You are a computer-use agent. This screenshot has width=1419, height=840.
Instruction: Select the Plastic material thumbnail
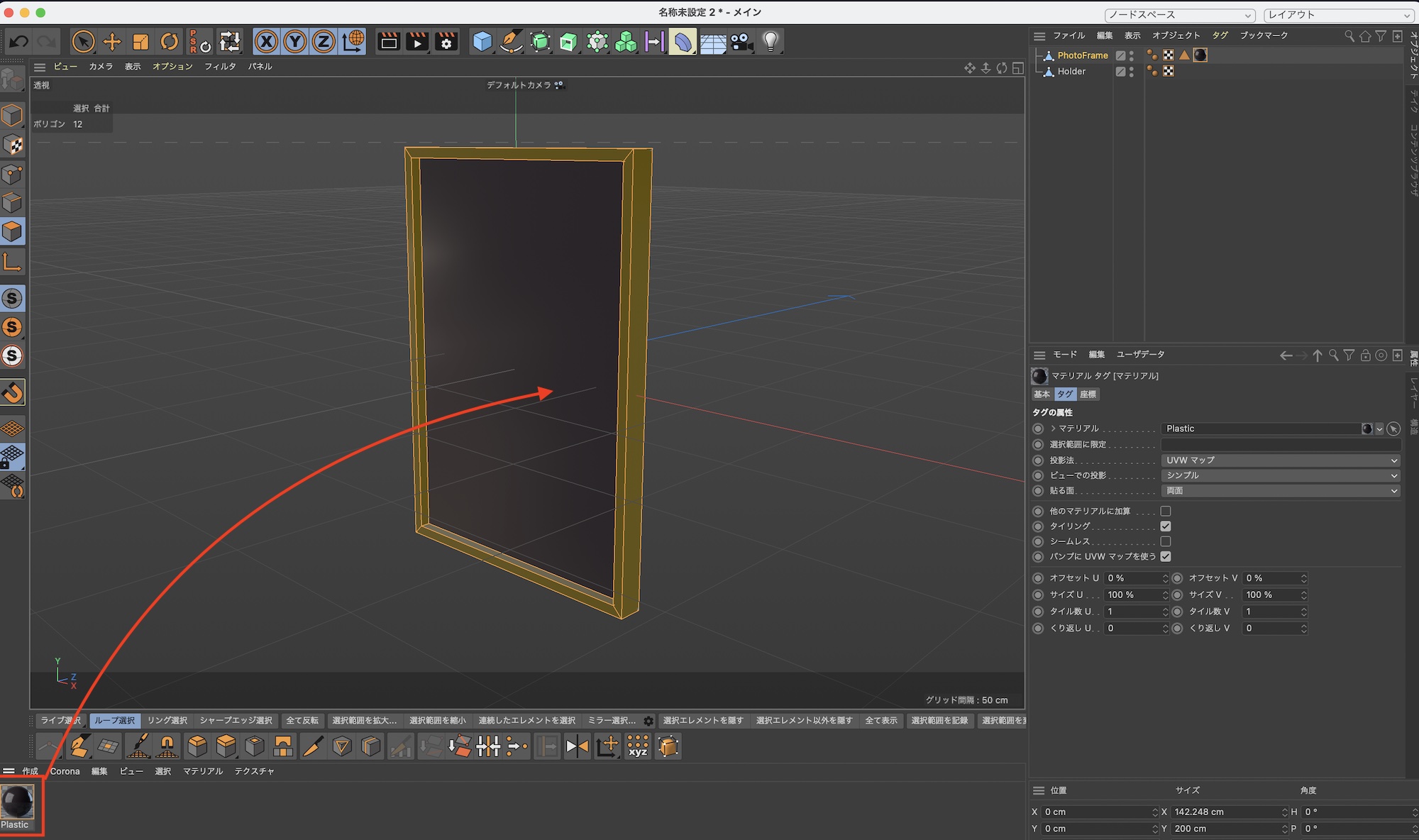17,802
